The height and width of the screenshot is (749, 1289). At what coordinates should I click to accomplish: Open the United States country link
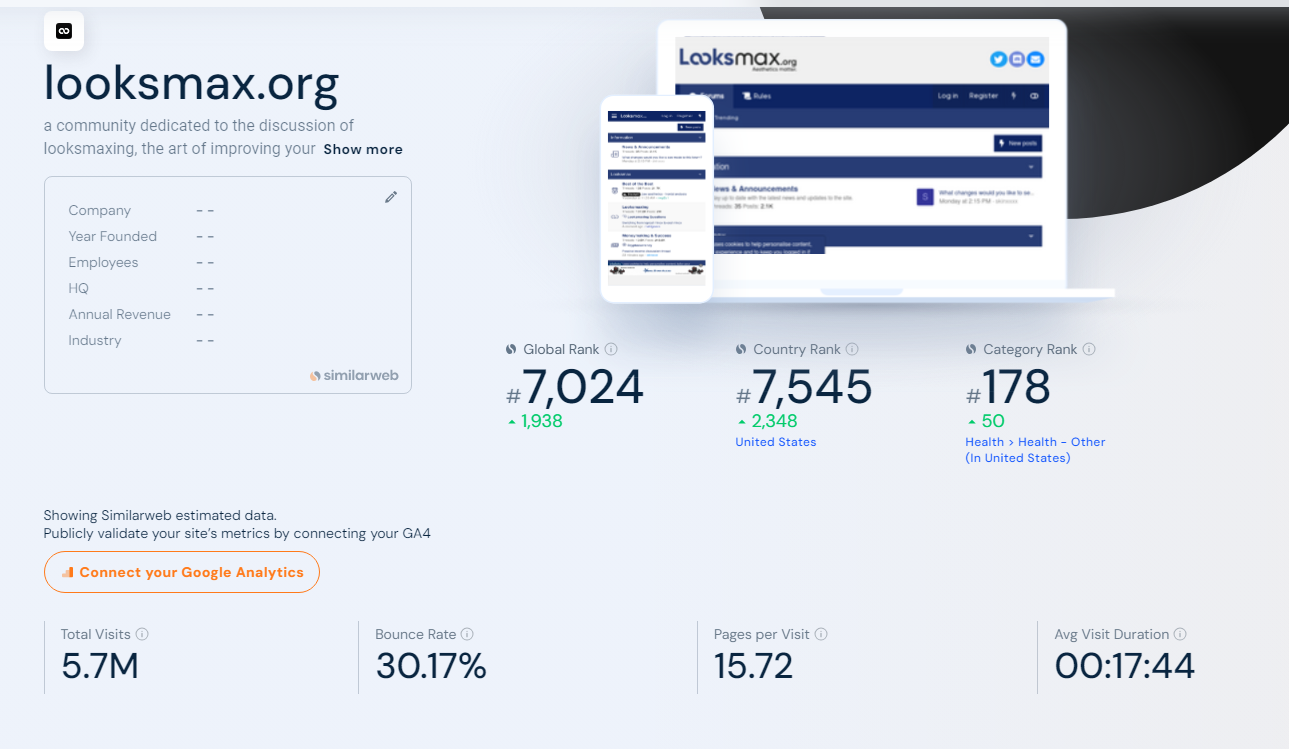pyautogui.click(x=776, y=442)
